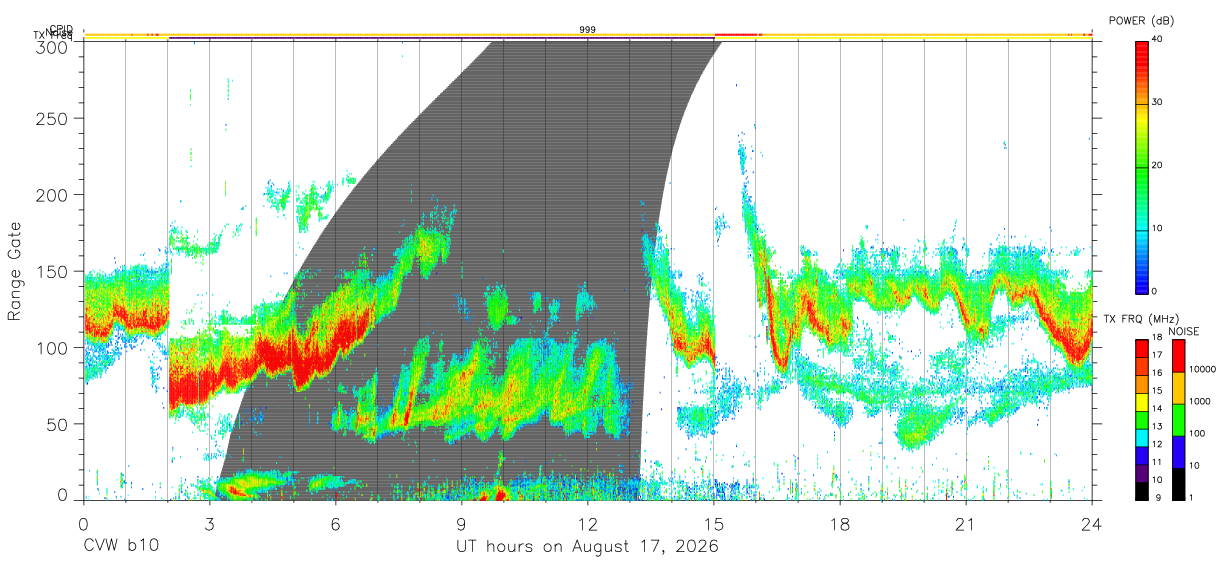Click the 'CVW b10' label
This screenshot has height=567, width=1228.
[x=120, y=546]
